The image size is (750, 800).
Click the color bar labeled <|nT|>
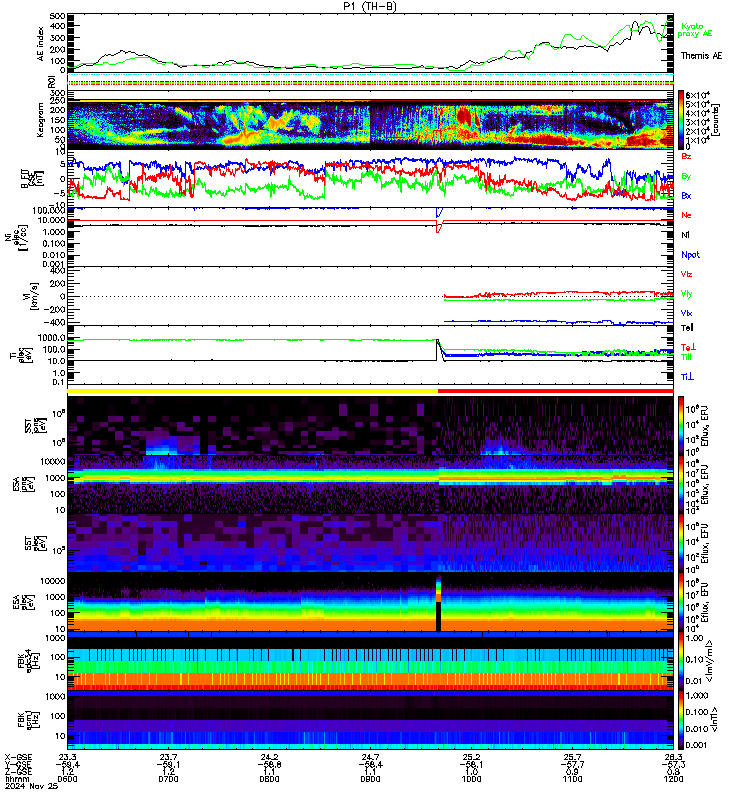[681, 720]
